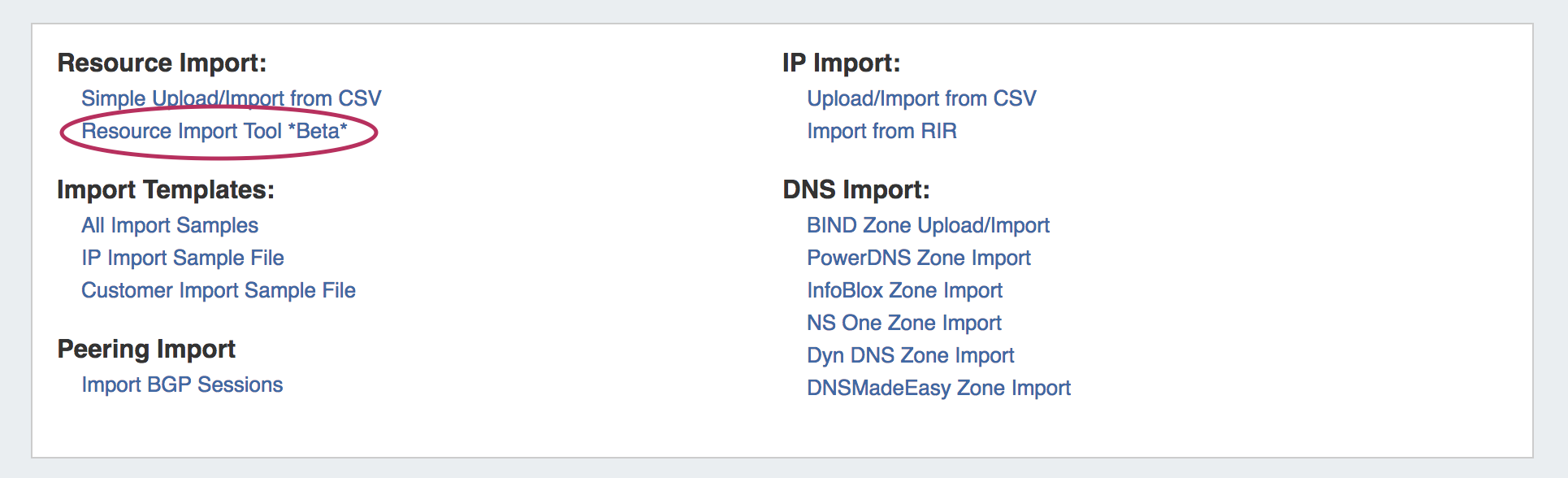This screenshot has width=1568, height=478.
Task: Choose InfoBlox Zone Import
Action: pos(904,290)
